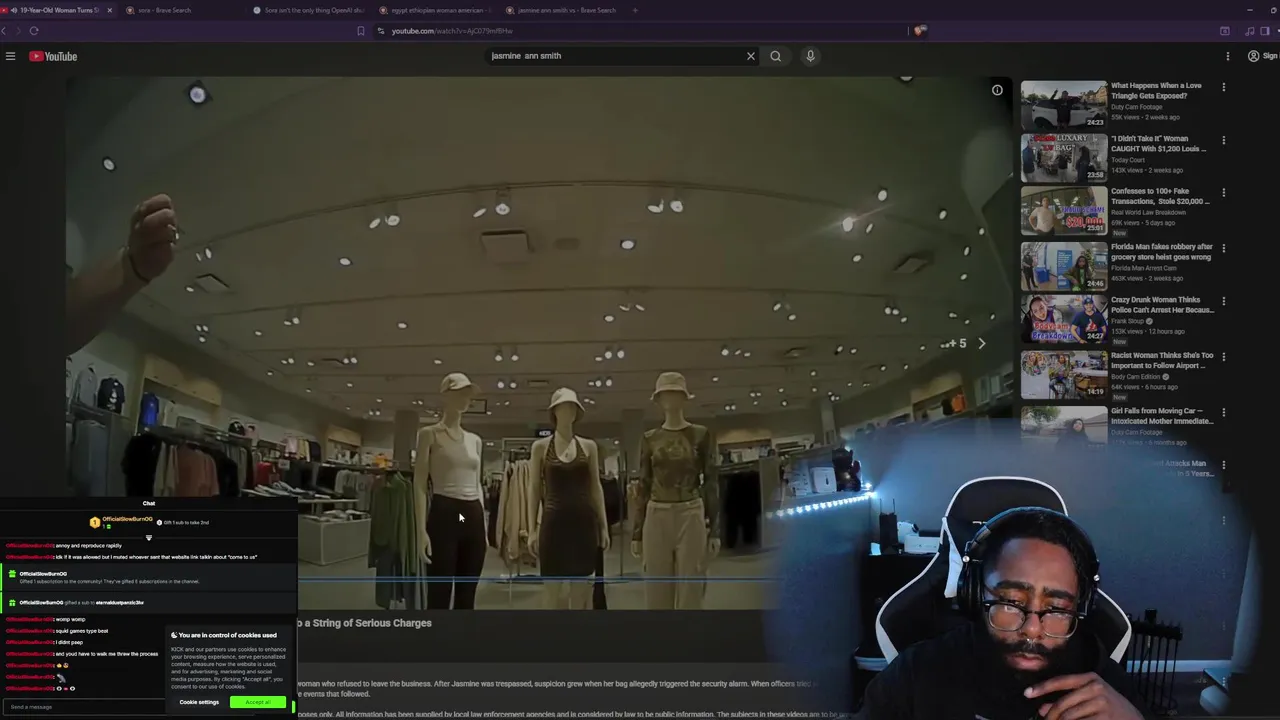
Task: Open the 'Real World Law Breakdown' channel name
Action: (1148, 212)
